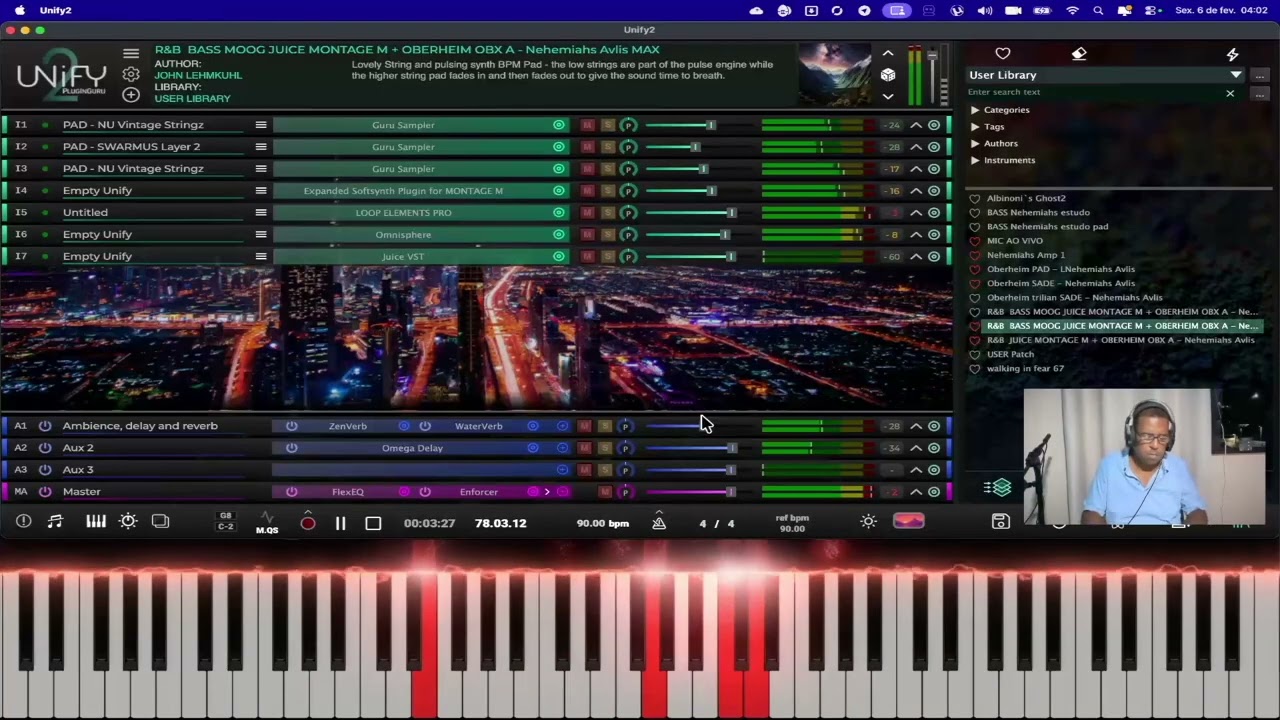The height and width of the screenshot is (720, 1280).
Task: Solo the I7 Juice VST layer
Action: coord(607,257)
